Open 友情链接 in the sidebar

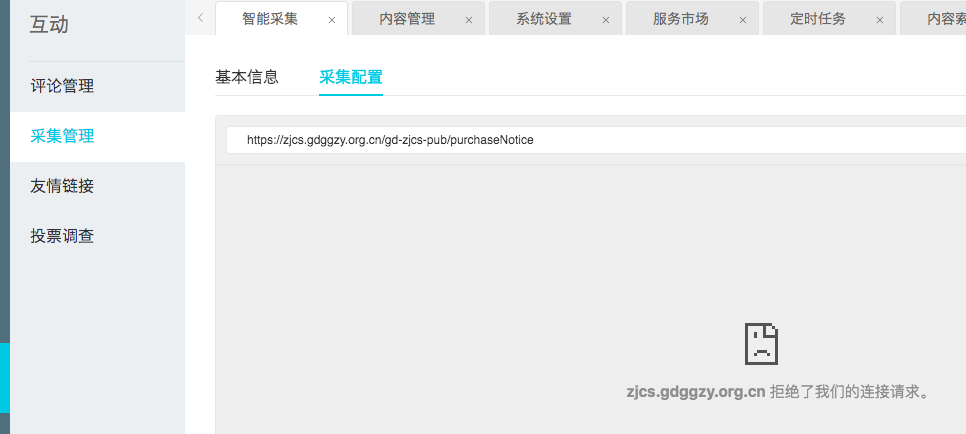pos(97,186)
